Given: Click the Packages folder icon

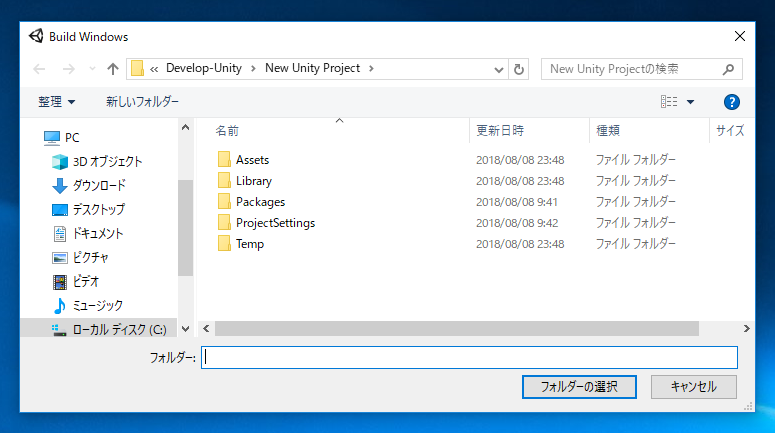Looking at the screenshot, I should (224, 201).
